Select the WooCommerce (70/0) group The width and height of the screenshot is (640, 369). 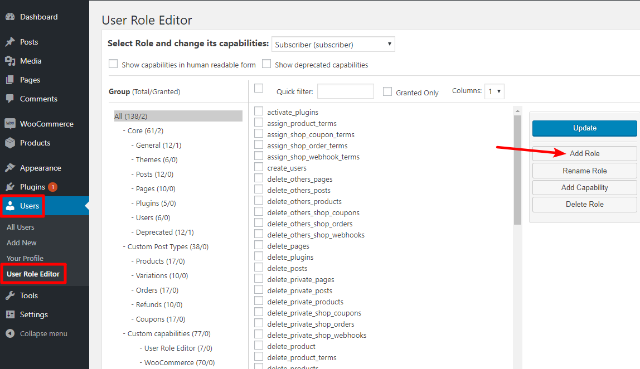point(179,362)
